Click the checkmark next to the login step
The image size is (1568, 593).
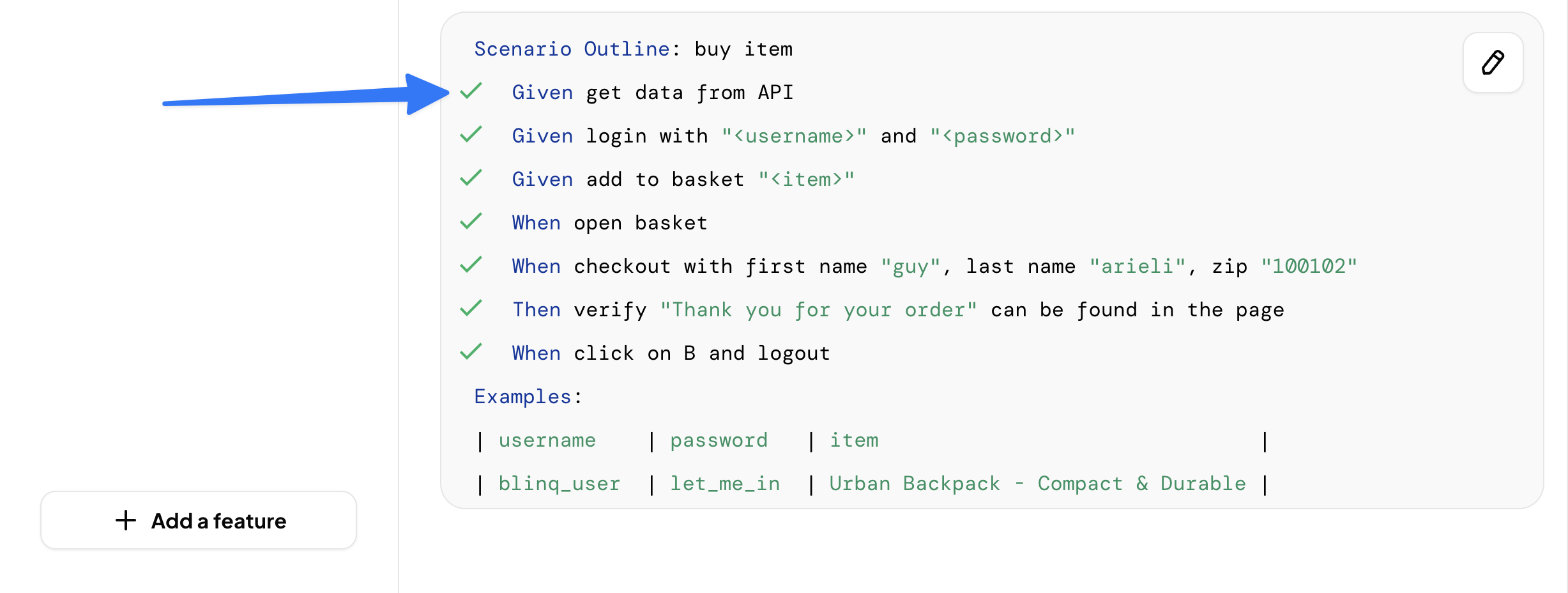(x=471, y=135)
